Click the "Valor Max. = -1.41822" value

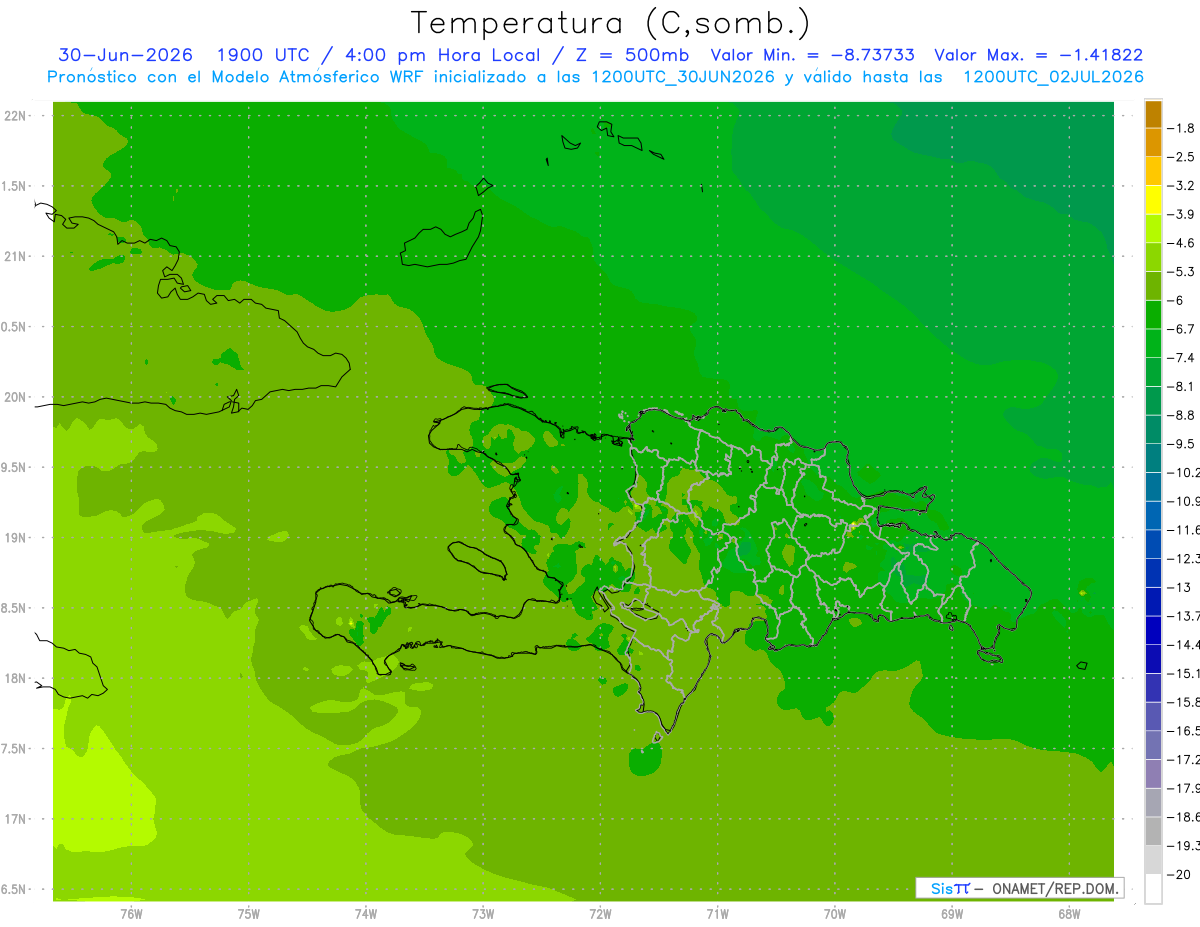click(1038, 55)
